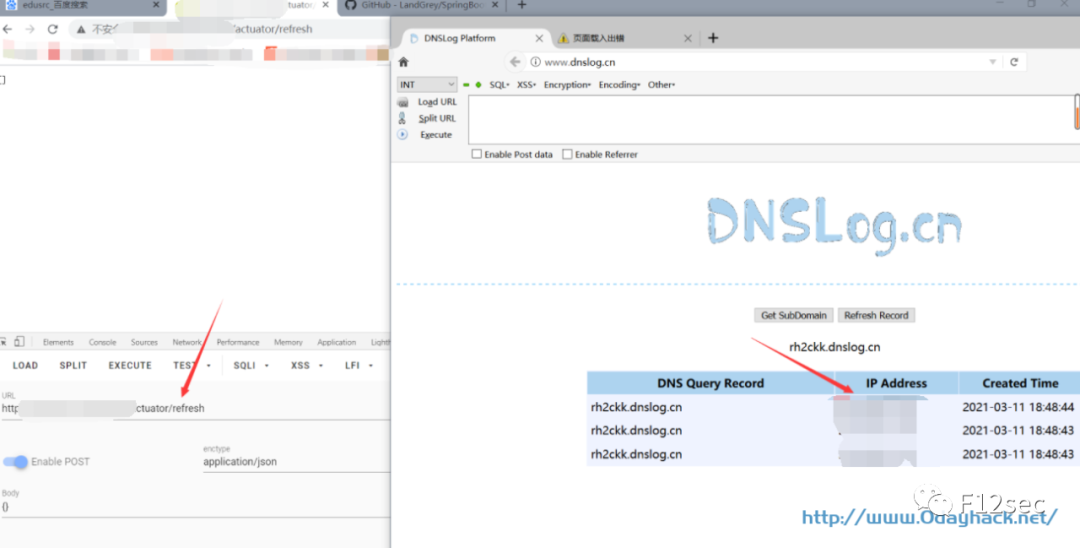Open the Other menu
Viewport: 1080px width, 548px height.
coord(661,85)
